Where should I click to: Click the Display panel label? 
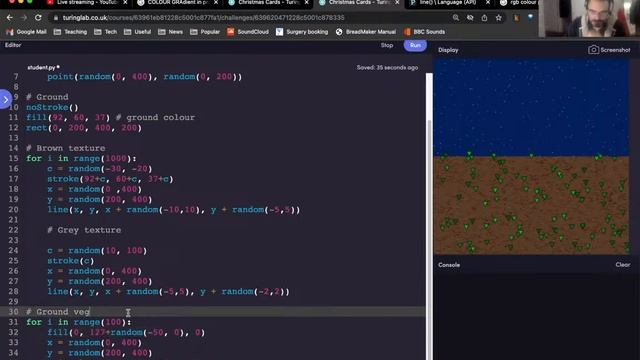(x=448, y=50)
